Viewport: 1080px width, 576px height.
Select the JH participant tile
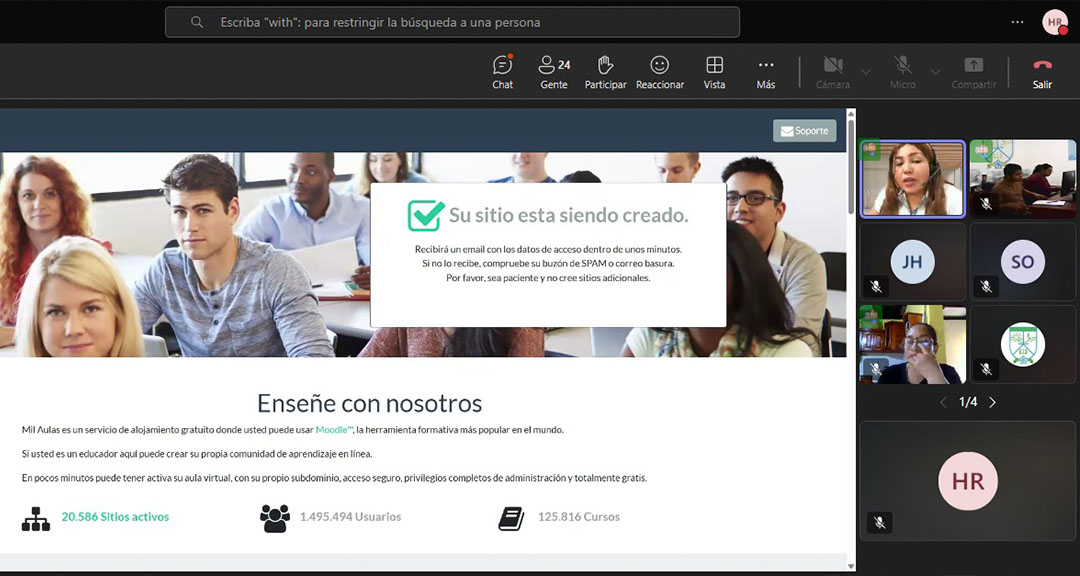point(912,263)
